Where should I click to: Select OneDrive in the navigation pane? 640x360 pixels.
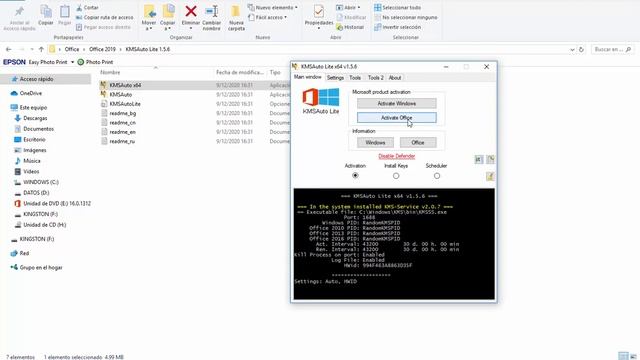tap(31, 93)
